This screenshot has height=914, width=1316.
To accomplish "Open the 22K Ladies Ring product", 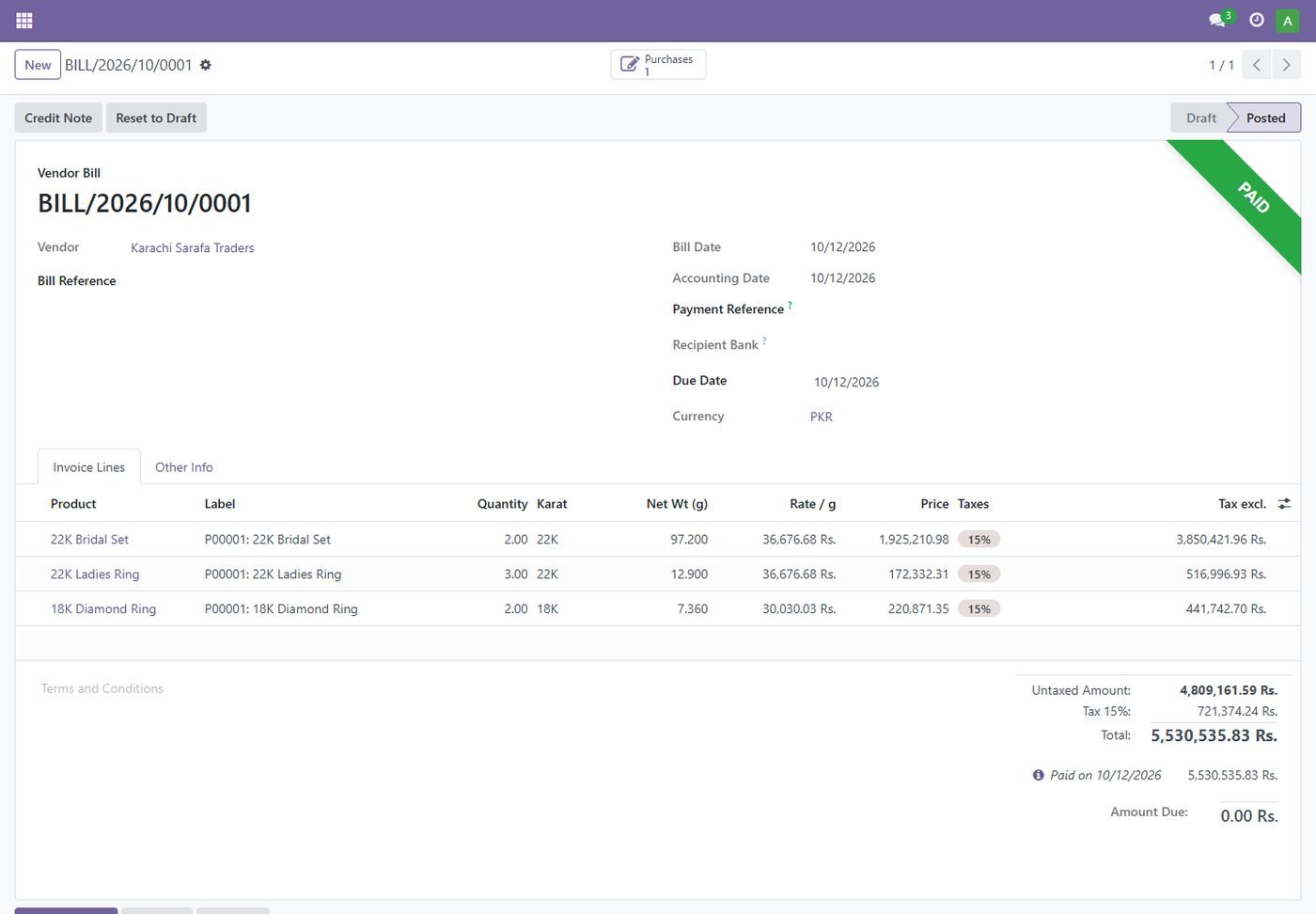I will [95, 575].
